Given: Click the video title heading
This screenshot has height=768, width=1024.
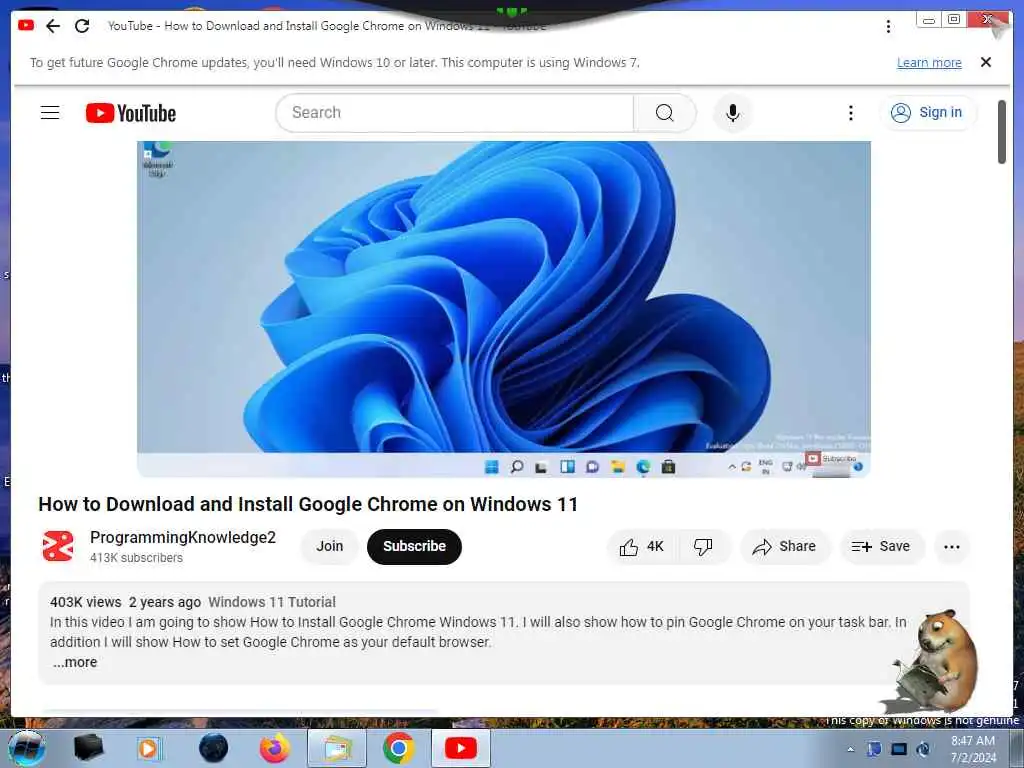Looking at the screenshot, I should pyautogui.click(x=308, y=504).
